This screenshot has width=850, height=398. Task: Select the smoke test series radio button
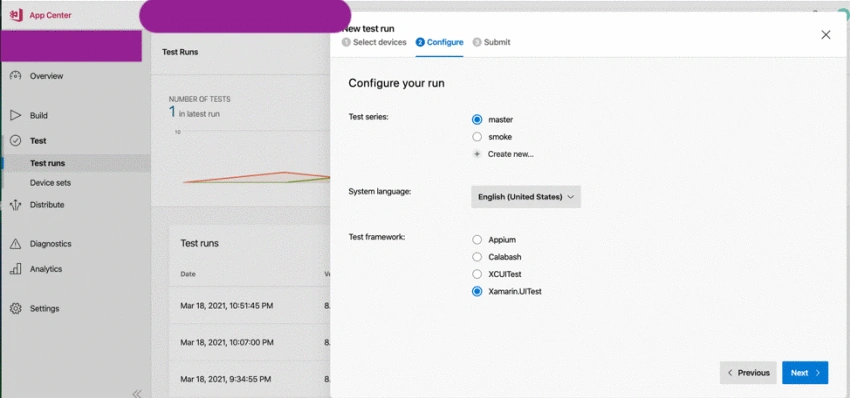477,137
